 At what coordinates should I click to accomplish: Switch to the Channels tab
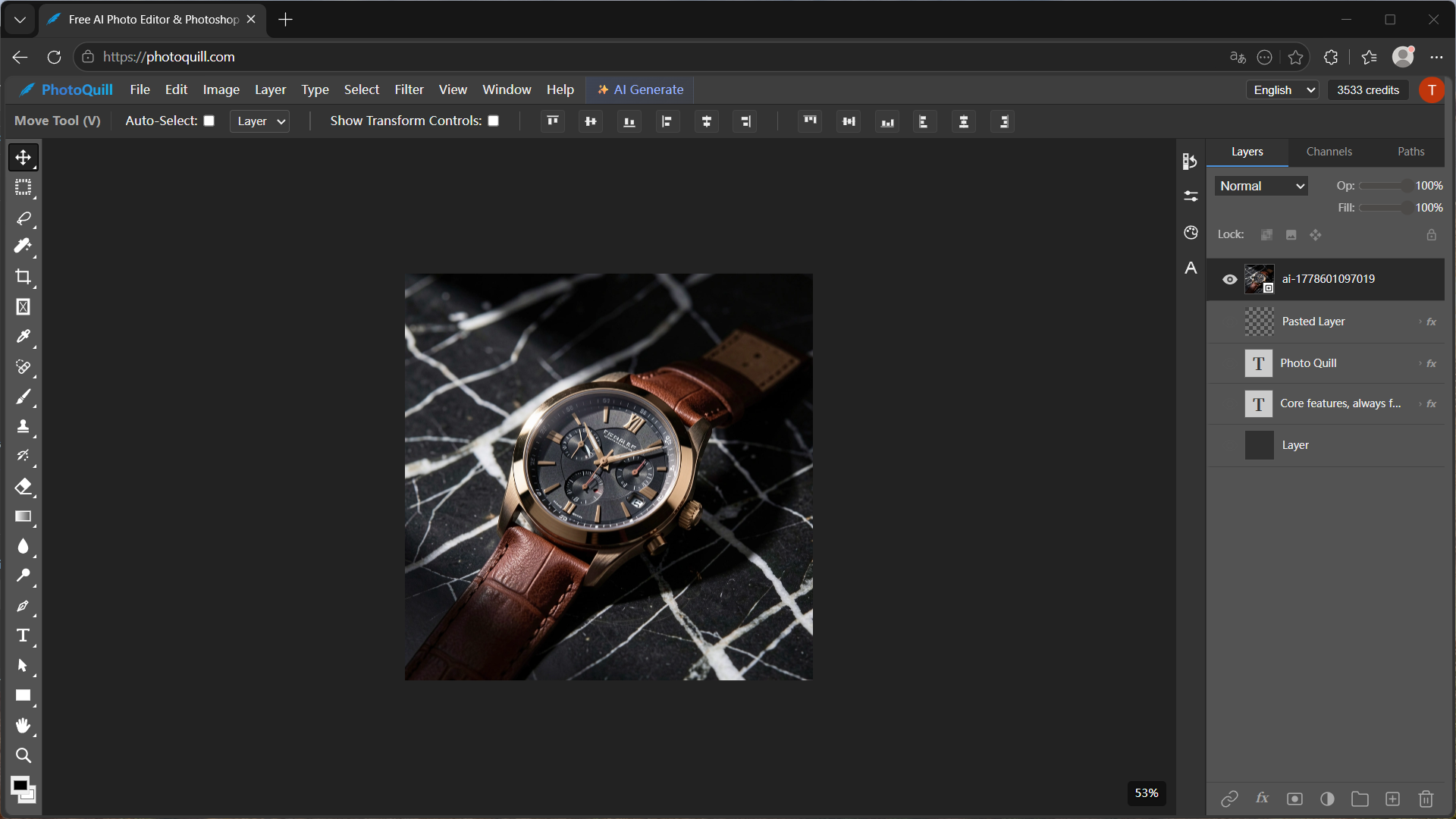[1329, 152]
